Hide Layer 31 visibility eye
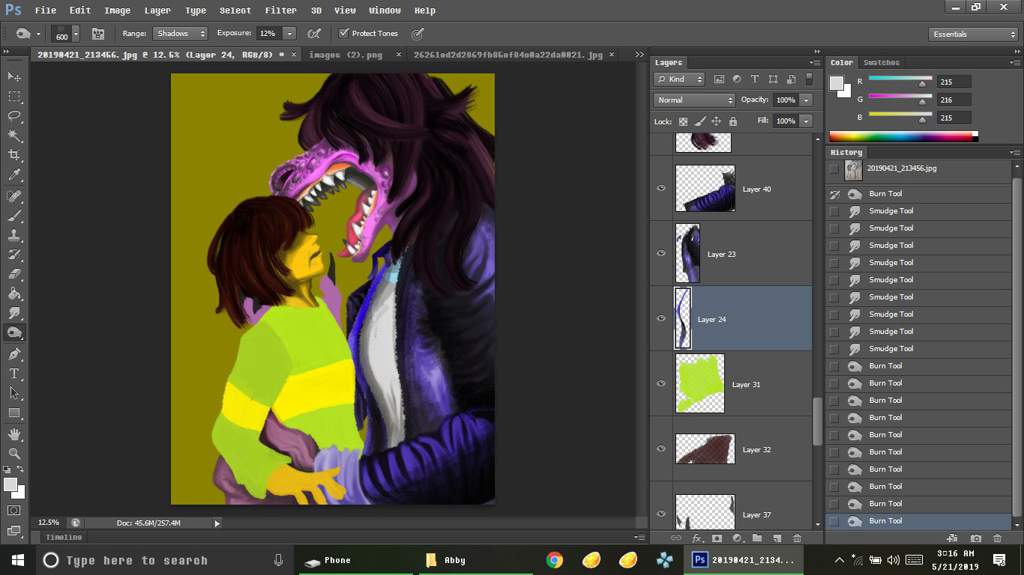The width and height of the screenshot is (1024, 575). (661, 384)
